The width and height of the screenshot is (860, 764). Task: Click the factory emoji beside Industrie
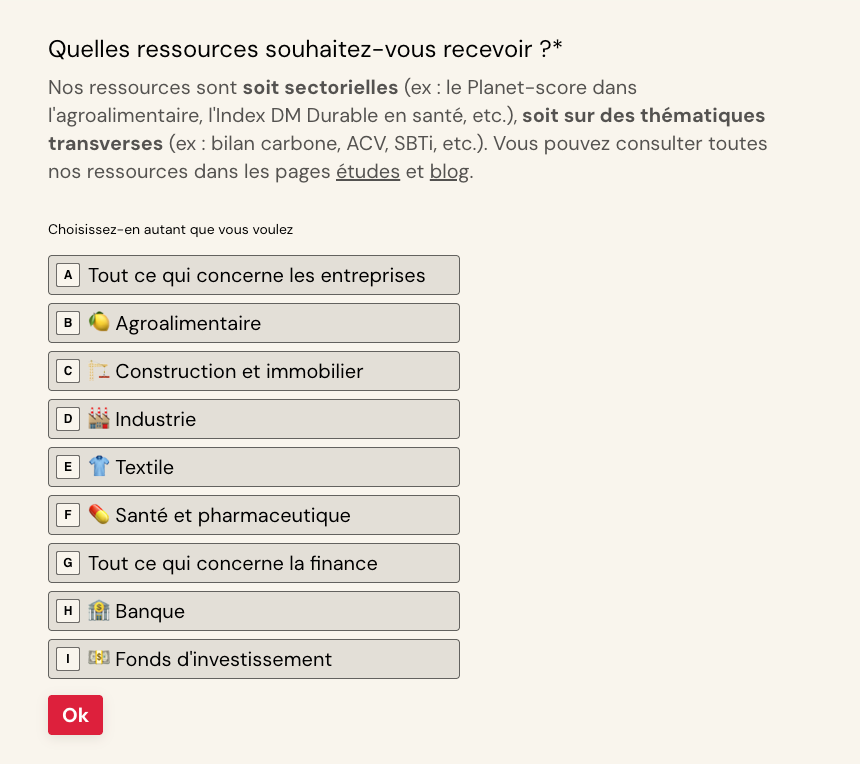click(99, 418)
